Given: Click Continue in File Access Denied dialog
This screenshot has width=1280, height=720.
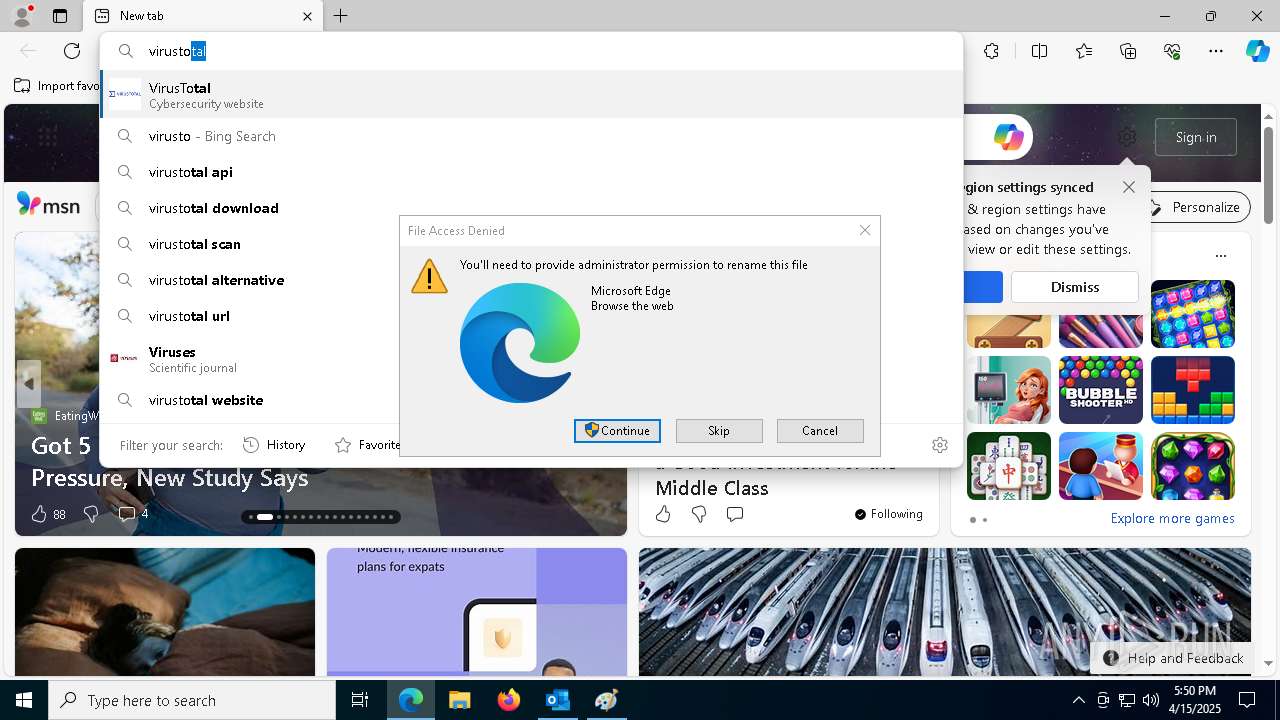Looking at the screenshot, I should coord(617,431).
